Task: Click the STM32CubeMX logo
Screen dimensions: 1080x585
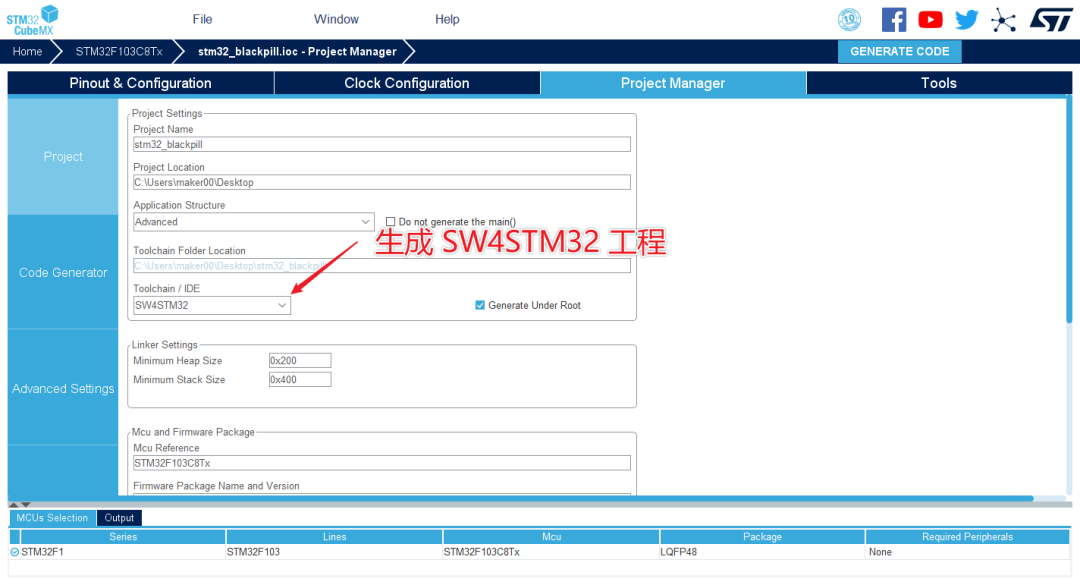Action: (x=32, y=20)
